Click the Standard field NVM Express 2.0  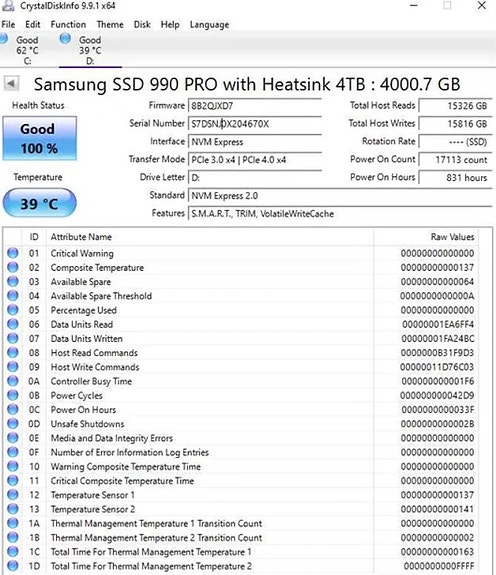(x=340, y=195)
